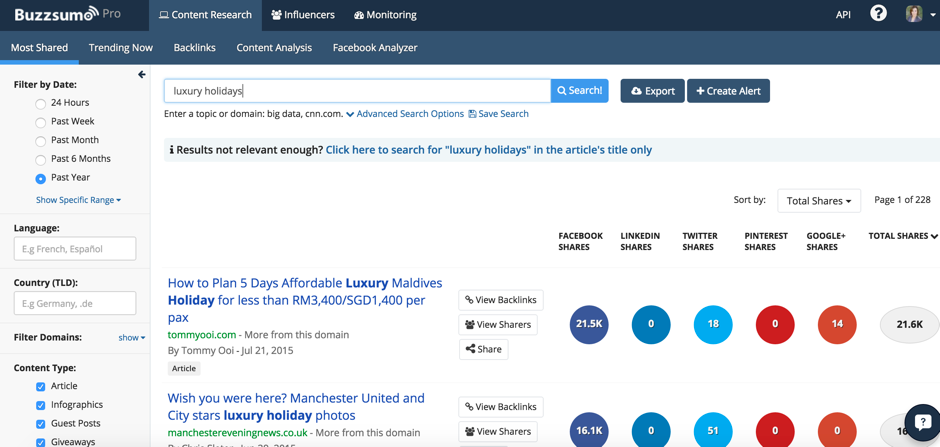The height and width of the screenshot is (447, 940).
Task: Open the chat help bubble
Action: 923,422
